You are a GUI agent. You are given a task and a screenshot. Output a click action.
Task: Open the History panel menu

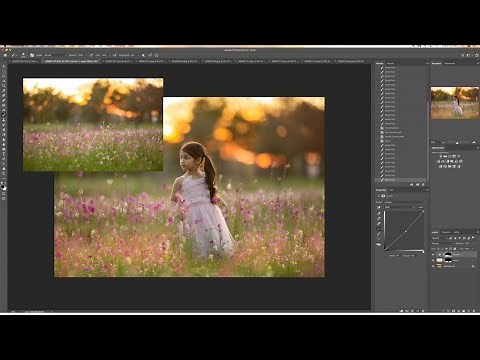(x=427, y=63)
